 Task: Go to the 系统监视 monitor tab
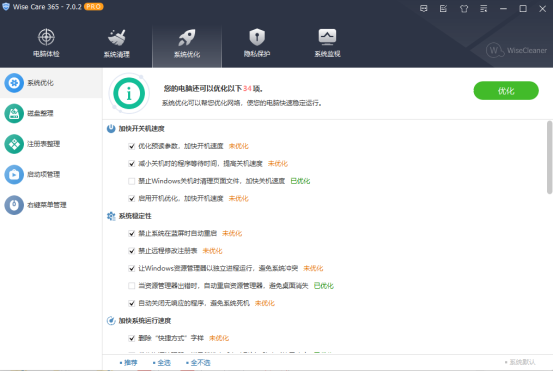[x=327, y=43]
